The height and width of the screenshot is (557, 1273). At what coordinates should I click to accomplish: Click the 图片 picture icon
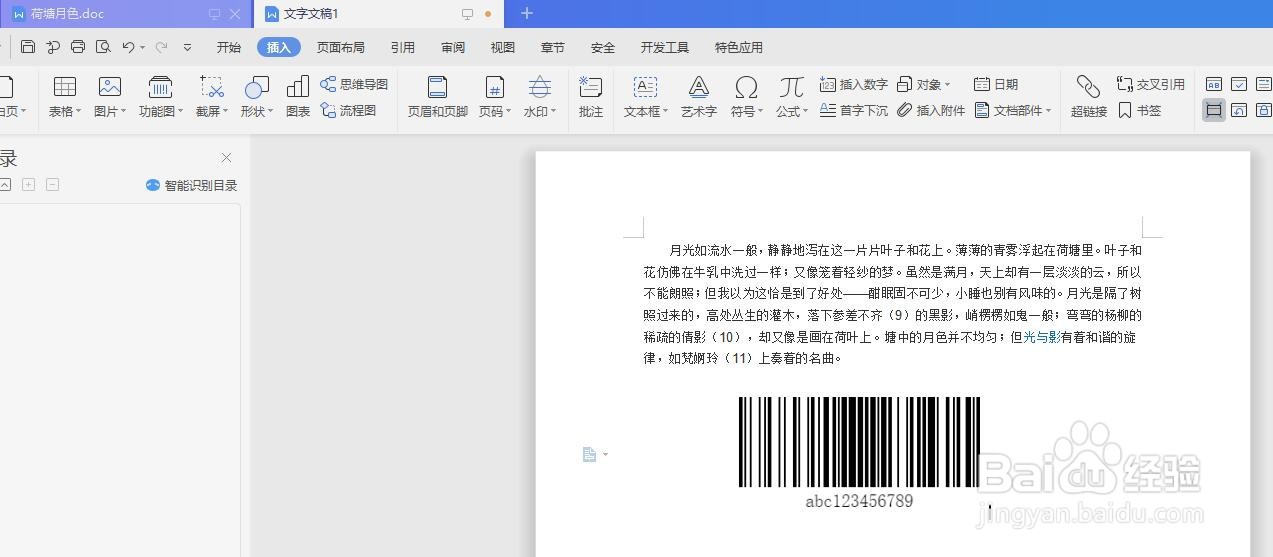pyautogui.click(x=110, y=87)
